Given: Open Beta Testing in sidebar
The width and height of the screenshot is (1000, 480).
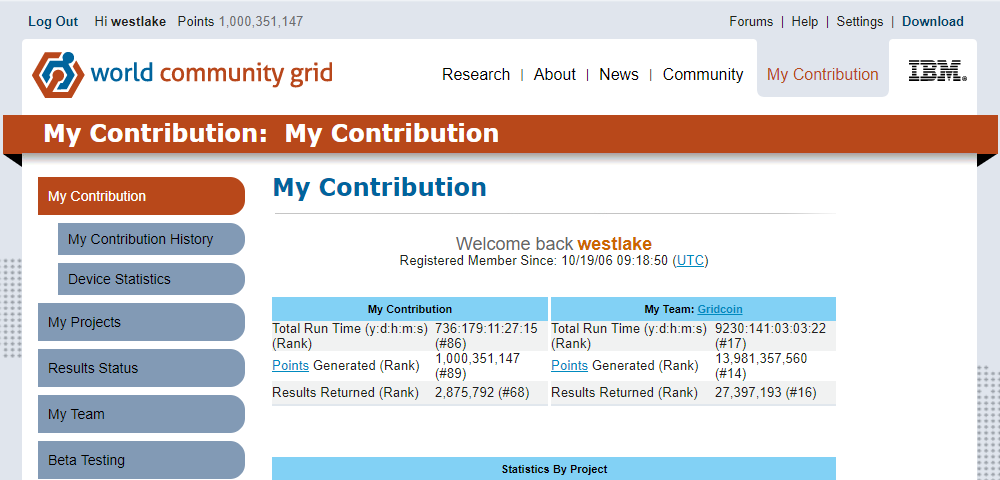Looking at the screenshot, I should pyautogui.click(x=142, y=460).
